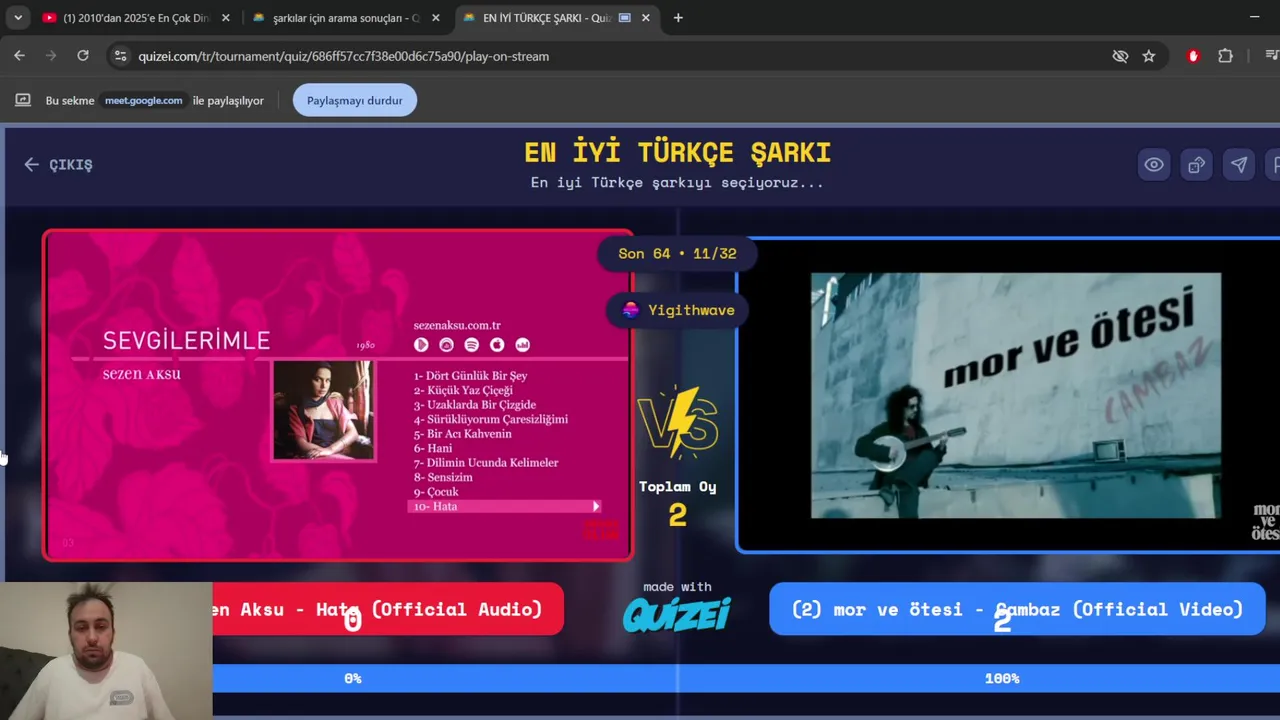View site information for quizei.com

[x=121, y=56]
